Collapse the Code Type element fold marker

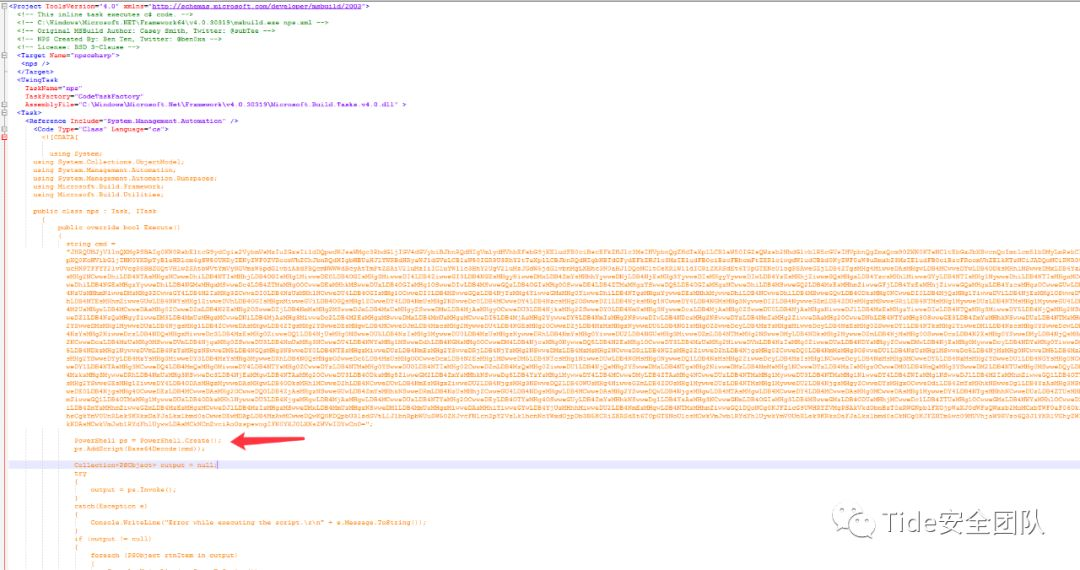click(x=5, y=129)
